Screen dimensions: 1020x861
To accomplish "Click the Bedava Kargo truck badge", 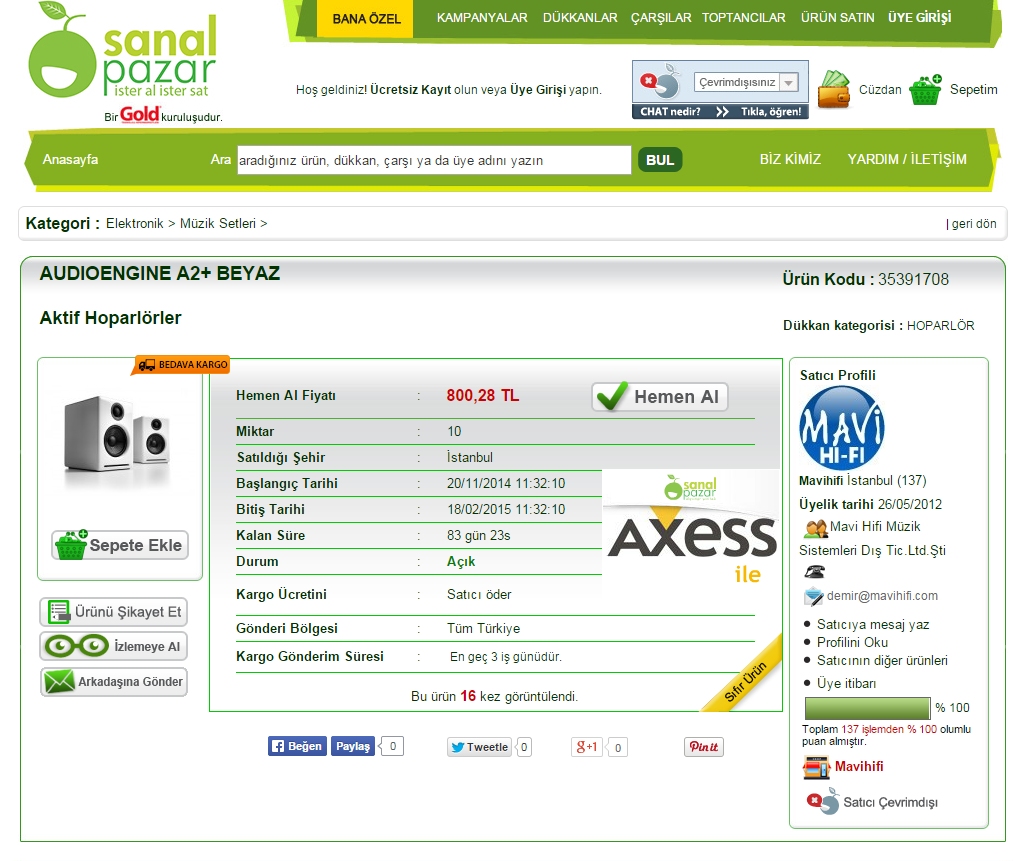I will click(x=182, y=365).
